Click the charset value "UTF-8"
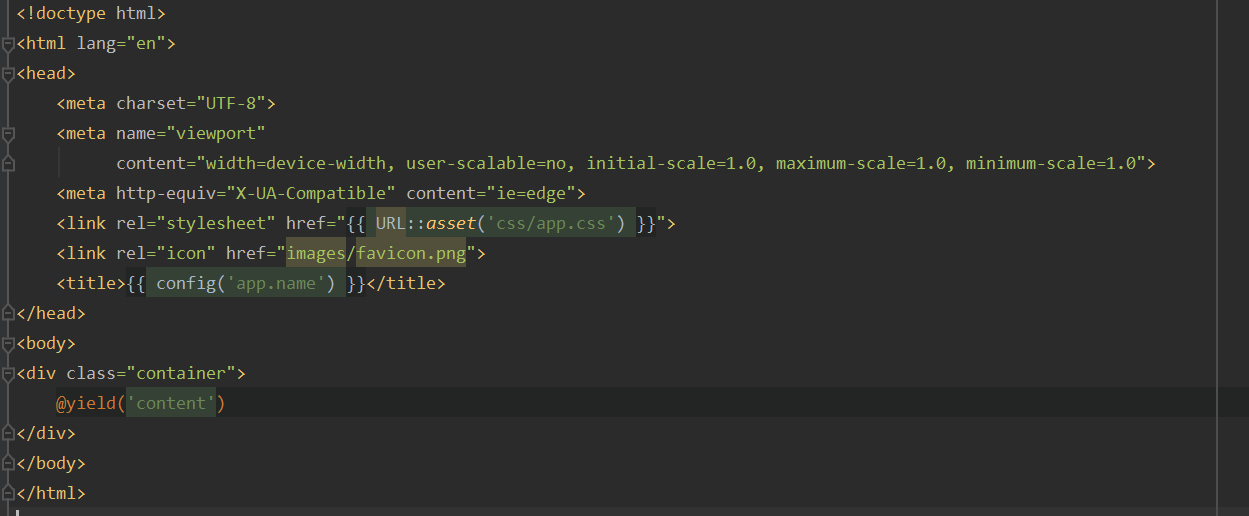 (x=231, y=104)
